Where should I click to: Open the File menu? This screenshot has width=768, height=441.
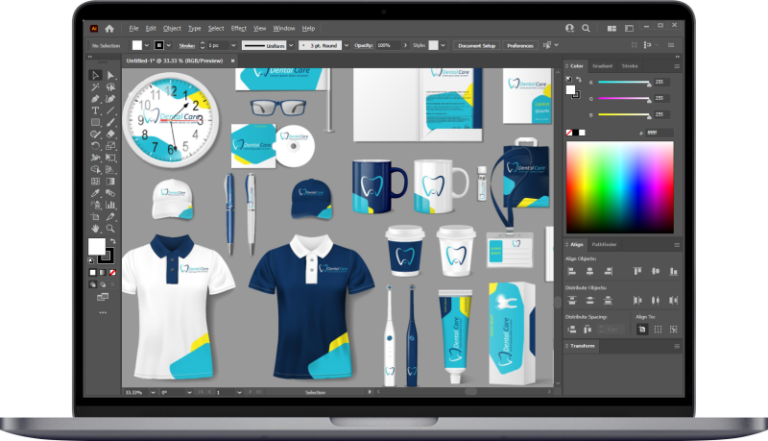(x=134, y=28)
